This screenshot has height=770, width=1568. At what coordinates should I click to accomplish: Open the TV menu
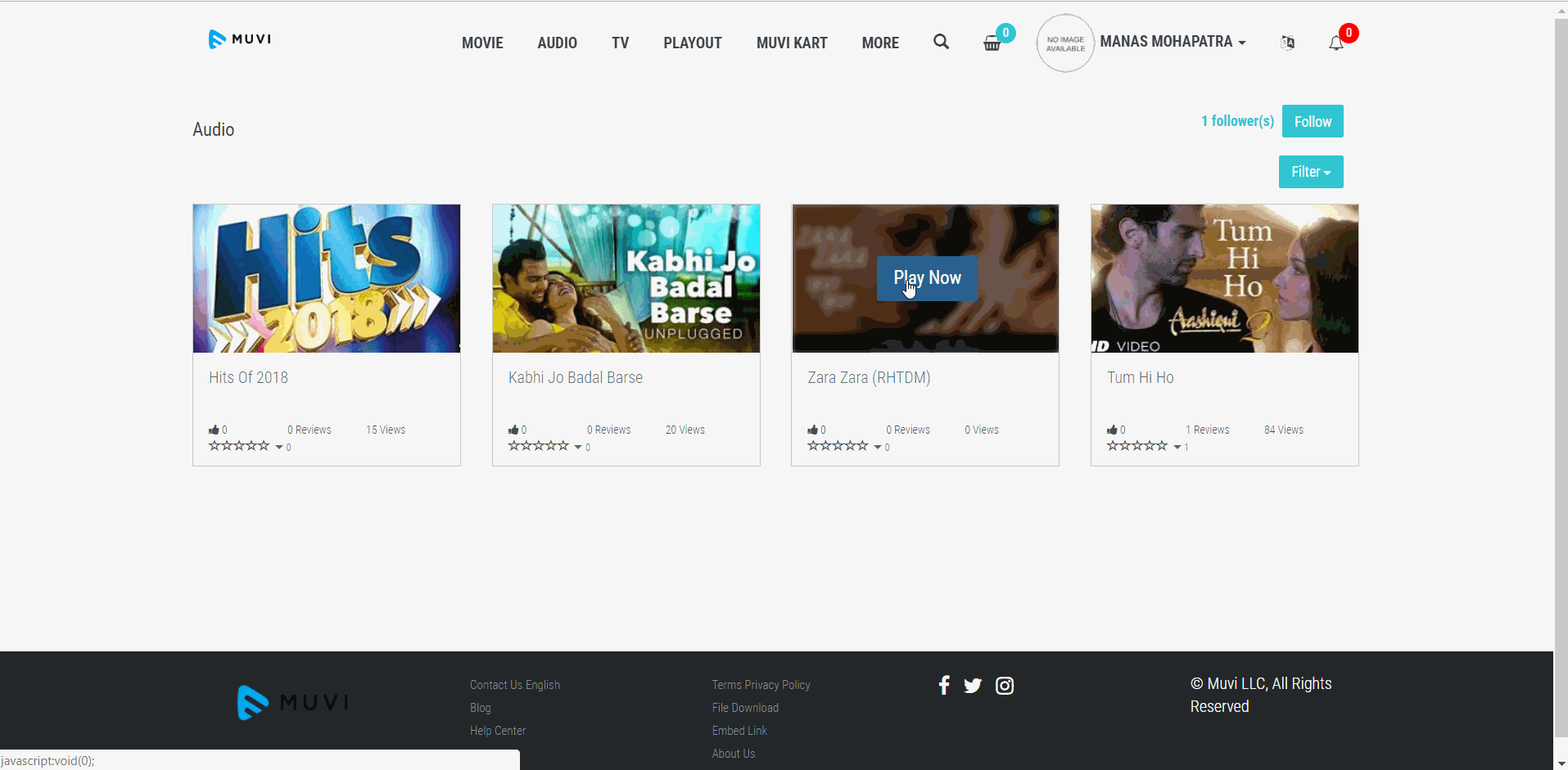620,43
